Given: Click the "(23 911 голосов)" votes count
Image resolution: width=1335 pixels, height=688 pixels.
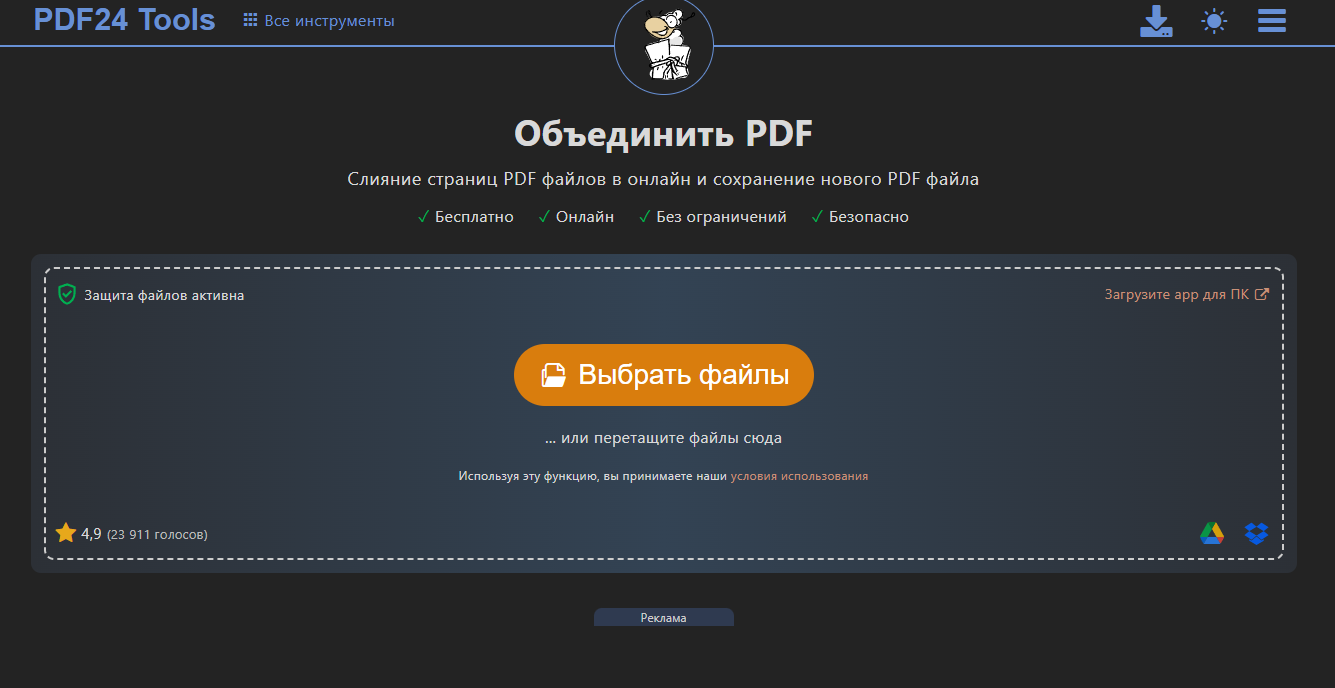Looking at the screenshot, I should pyautogui.click(x=157, y=534).
